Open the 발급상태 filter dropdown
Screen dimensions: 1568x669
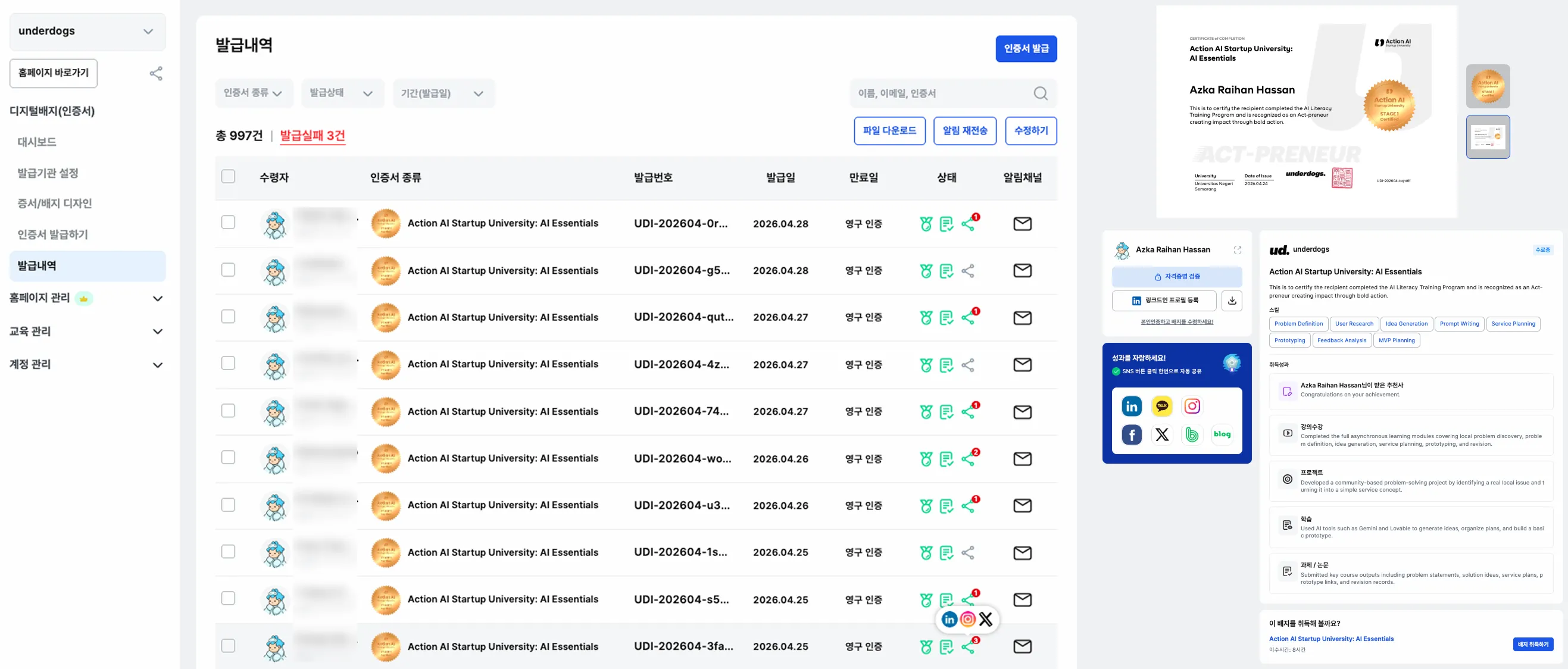tap(343, 93)
